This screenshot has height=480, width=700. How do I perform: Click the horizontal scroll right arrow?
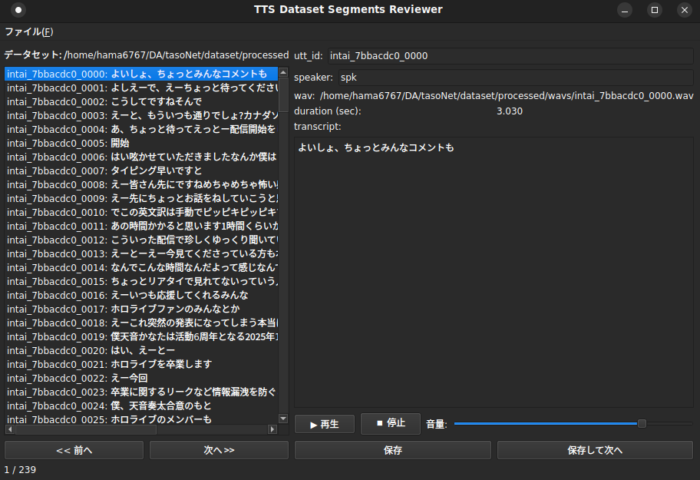pos(272,430)
